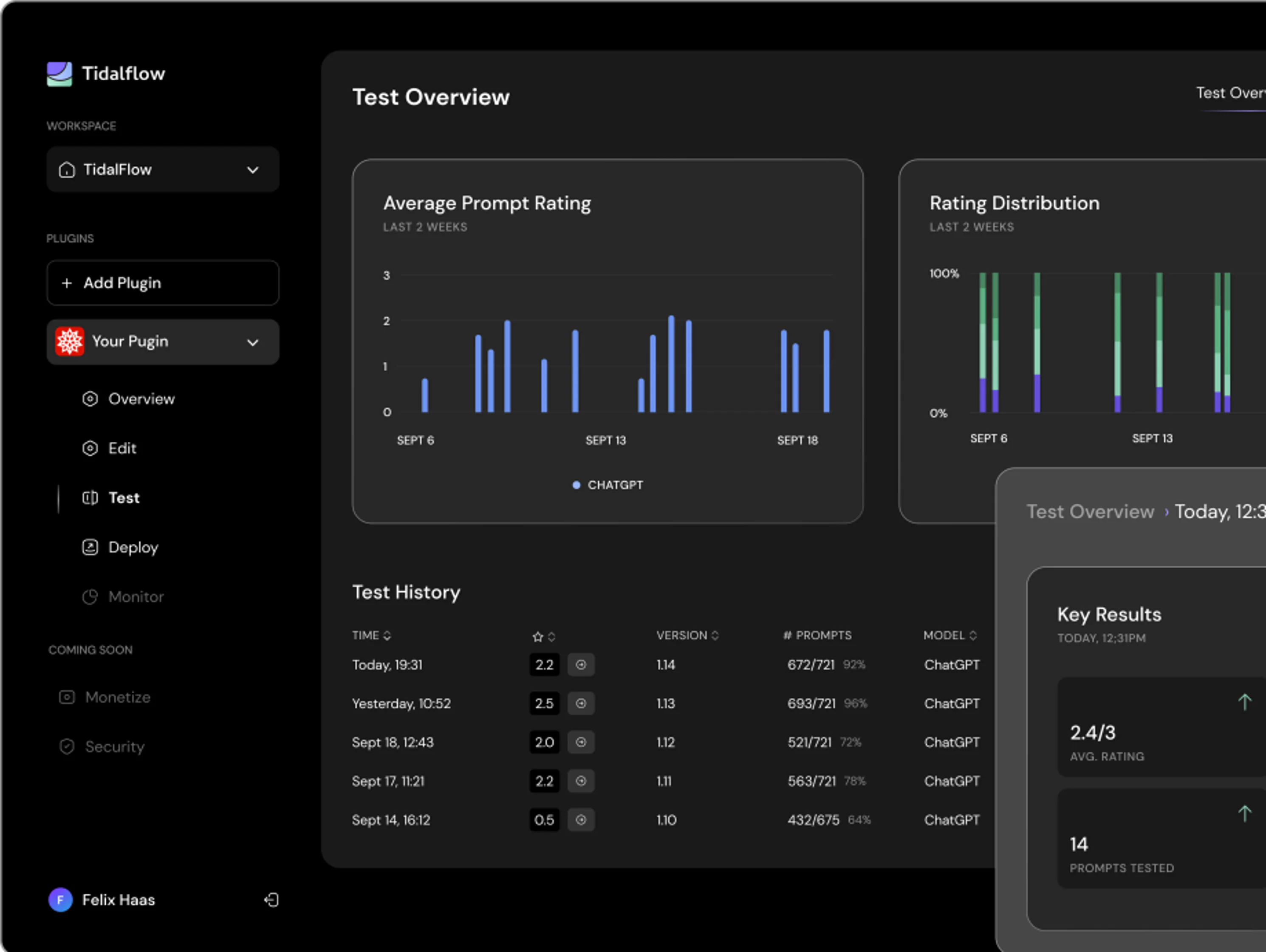The image size is (1266, 952).
Task: Collapse the Your Pugin plugin menu
Action: tap(252, 342)
